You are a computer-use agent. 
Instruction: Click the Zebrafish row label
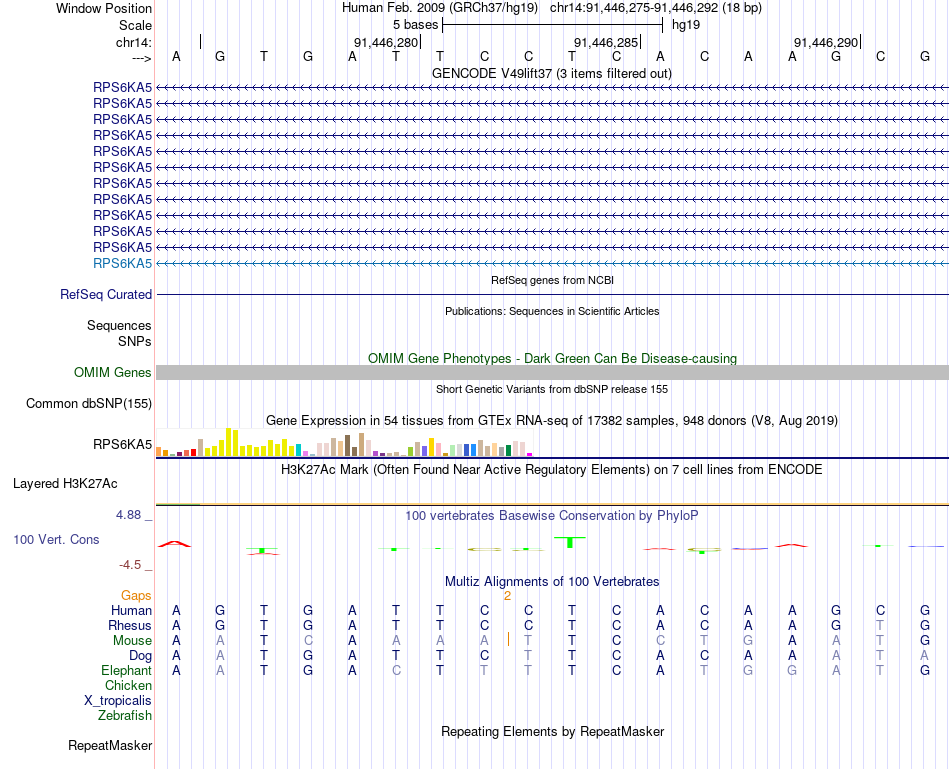125,715
